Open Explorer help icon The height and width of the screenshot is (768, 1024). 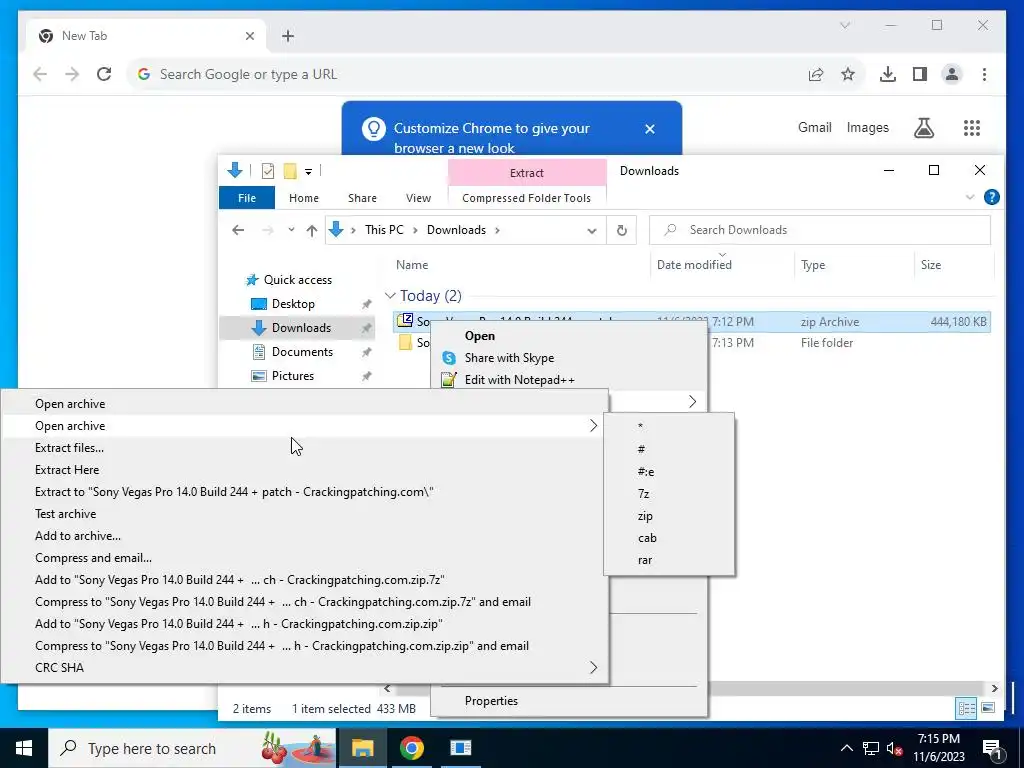pyautogui.click(x=991, y=197)
